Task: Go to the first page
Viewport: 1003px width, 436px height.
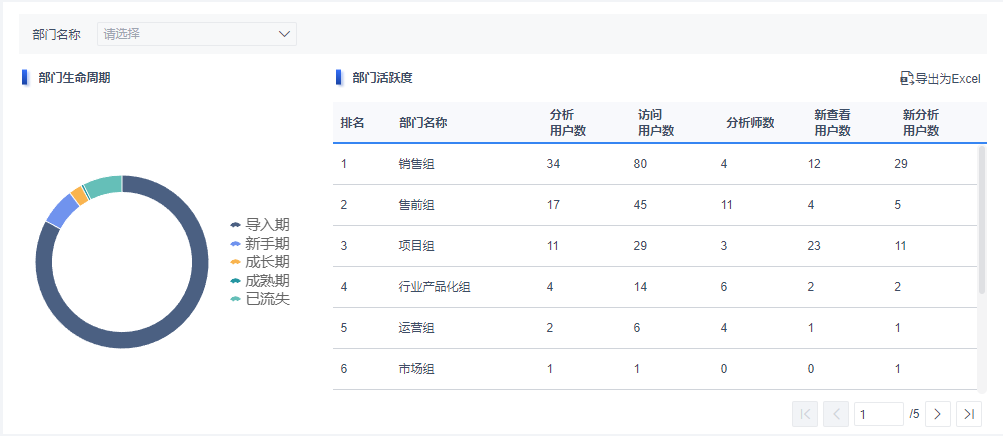Action: coord(805,413)
